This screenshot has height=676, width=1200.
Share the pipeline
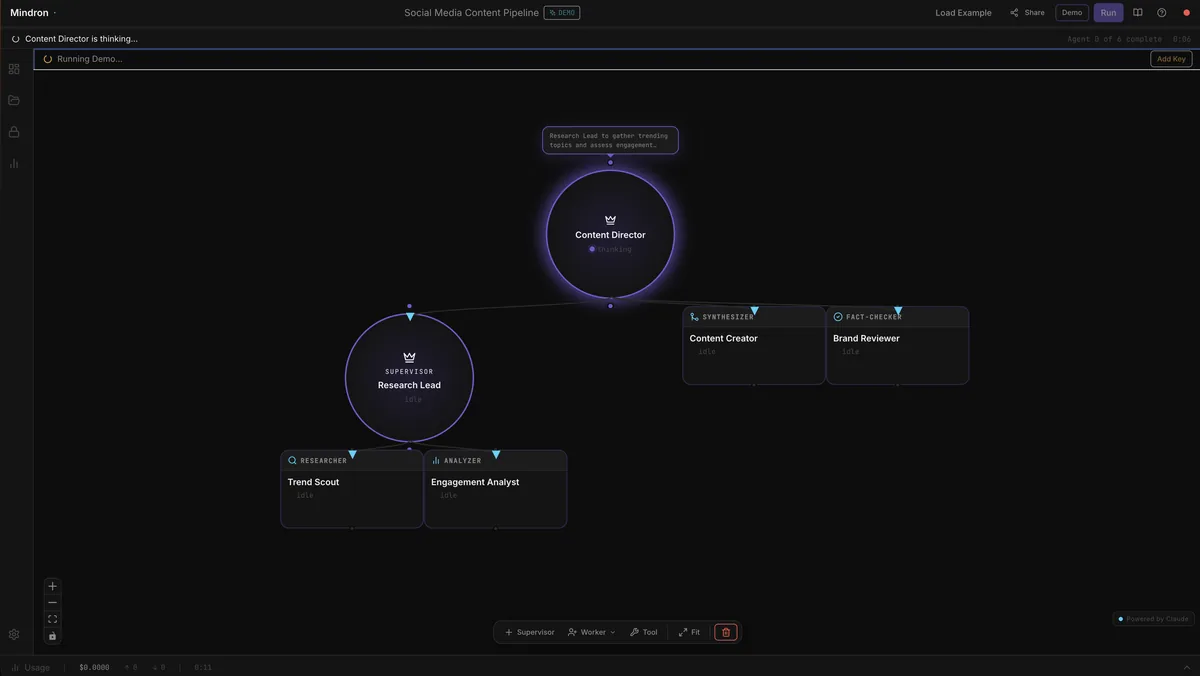[1027, 13]
